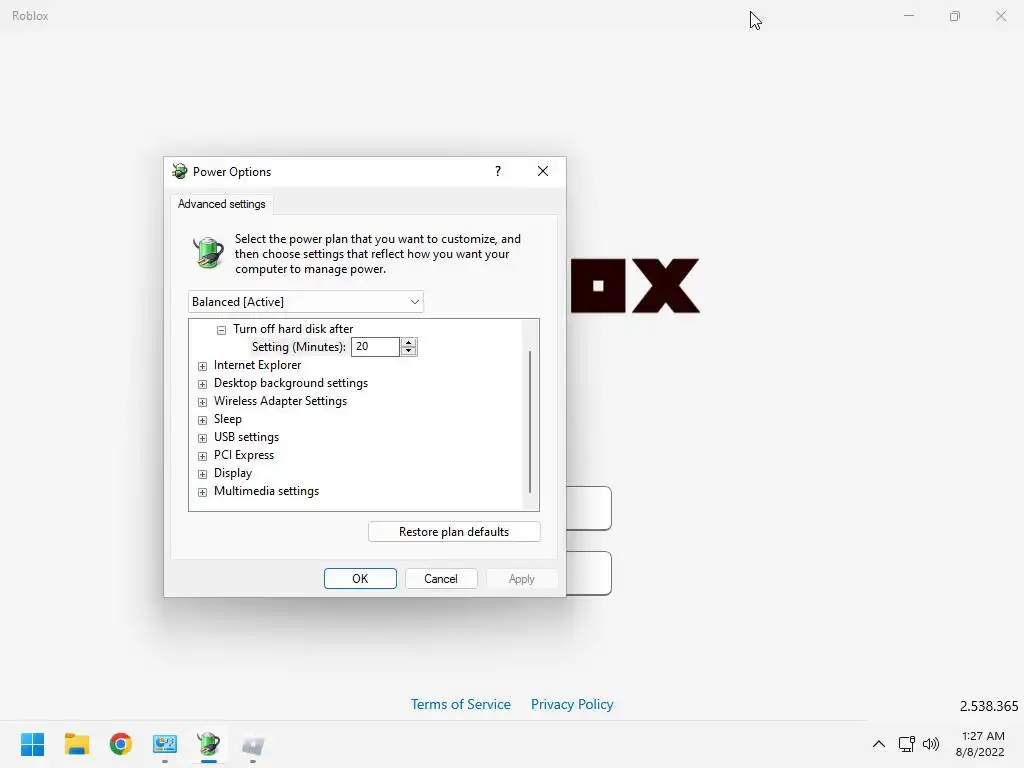Open Privacy Policy link in Roblox
Viewport: 1024px width, 768px height.
(571, 704)
